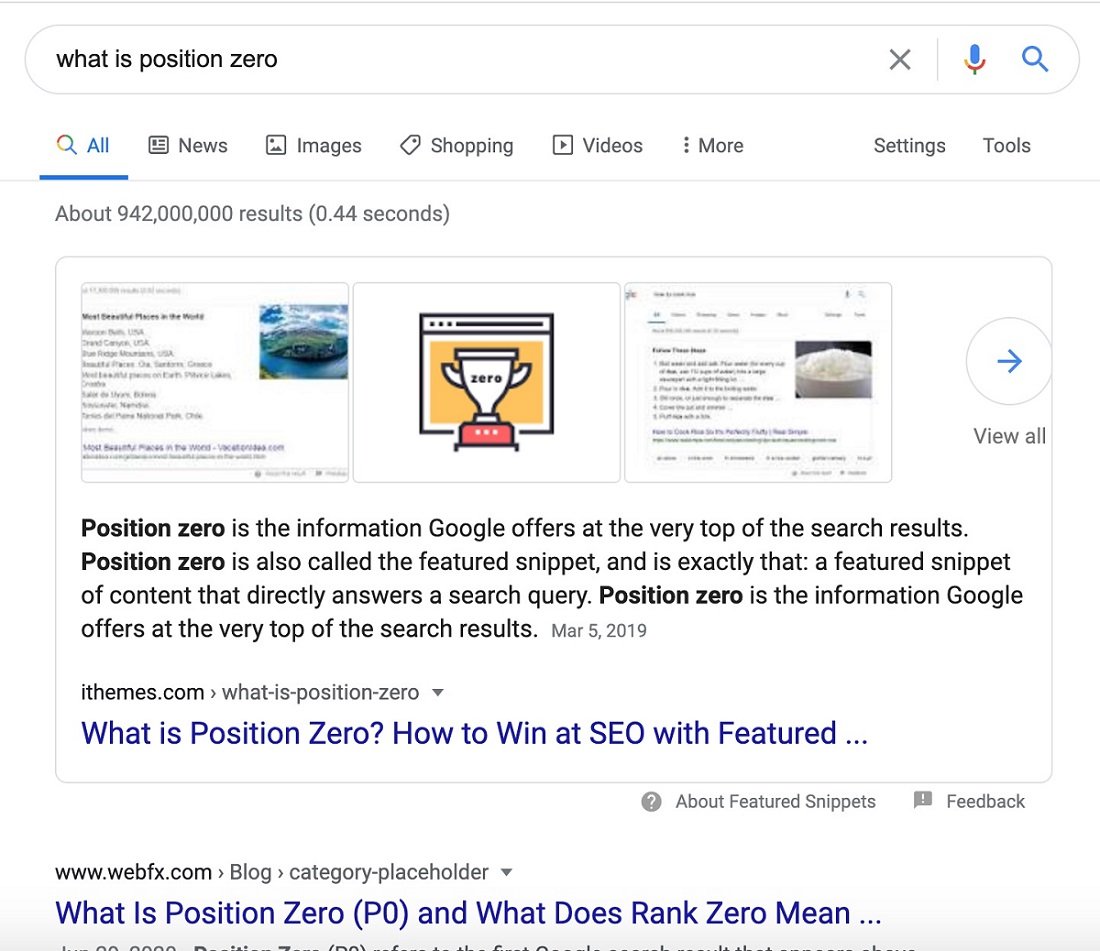The width and height of the screenshot is (1100, 951).
Task: Click the next arrow in image carousel
Action: coord(1009,361)
